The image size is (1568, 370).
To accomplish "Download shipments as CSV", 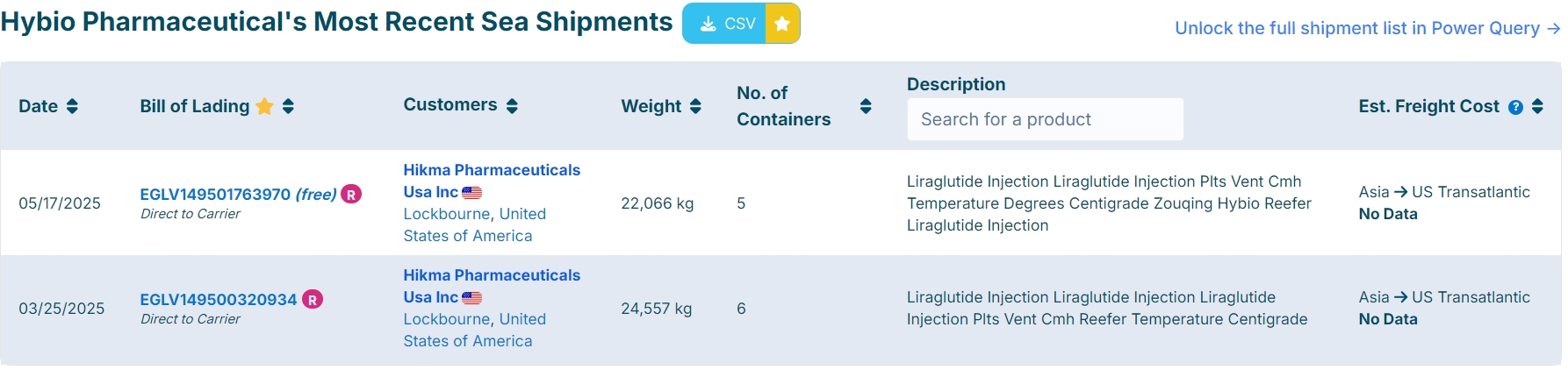I will (725, 24).
